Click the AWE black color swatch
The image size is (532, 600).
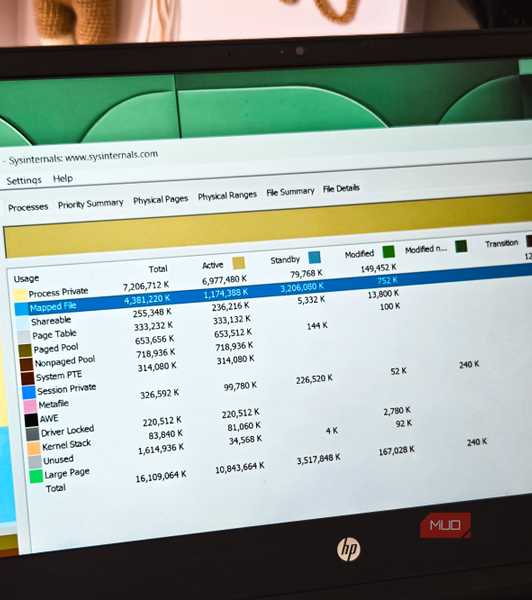click(x=31, y=419)
